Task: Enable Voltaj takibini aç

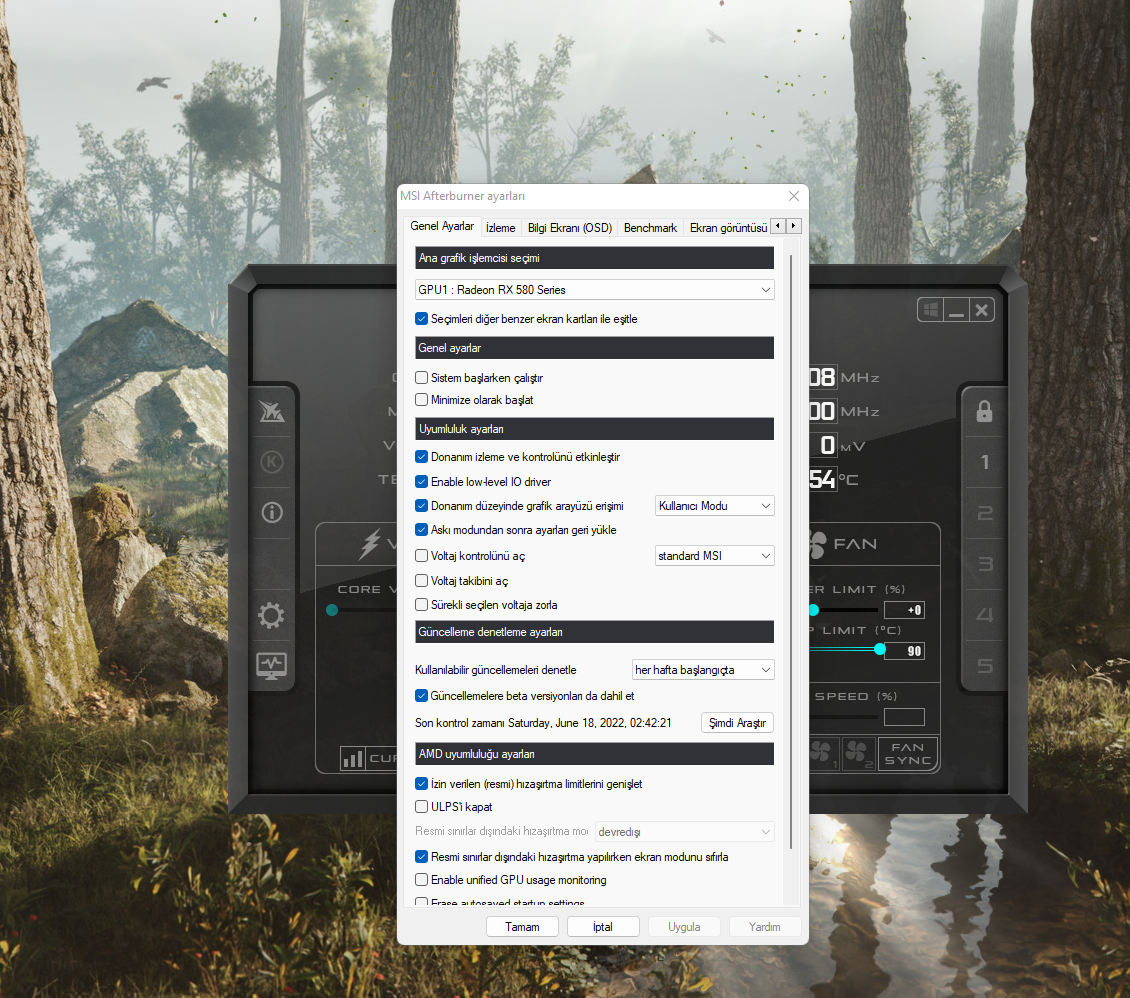Action: tap(422, 580)
